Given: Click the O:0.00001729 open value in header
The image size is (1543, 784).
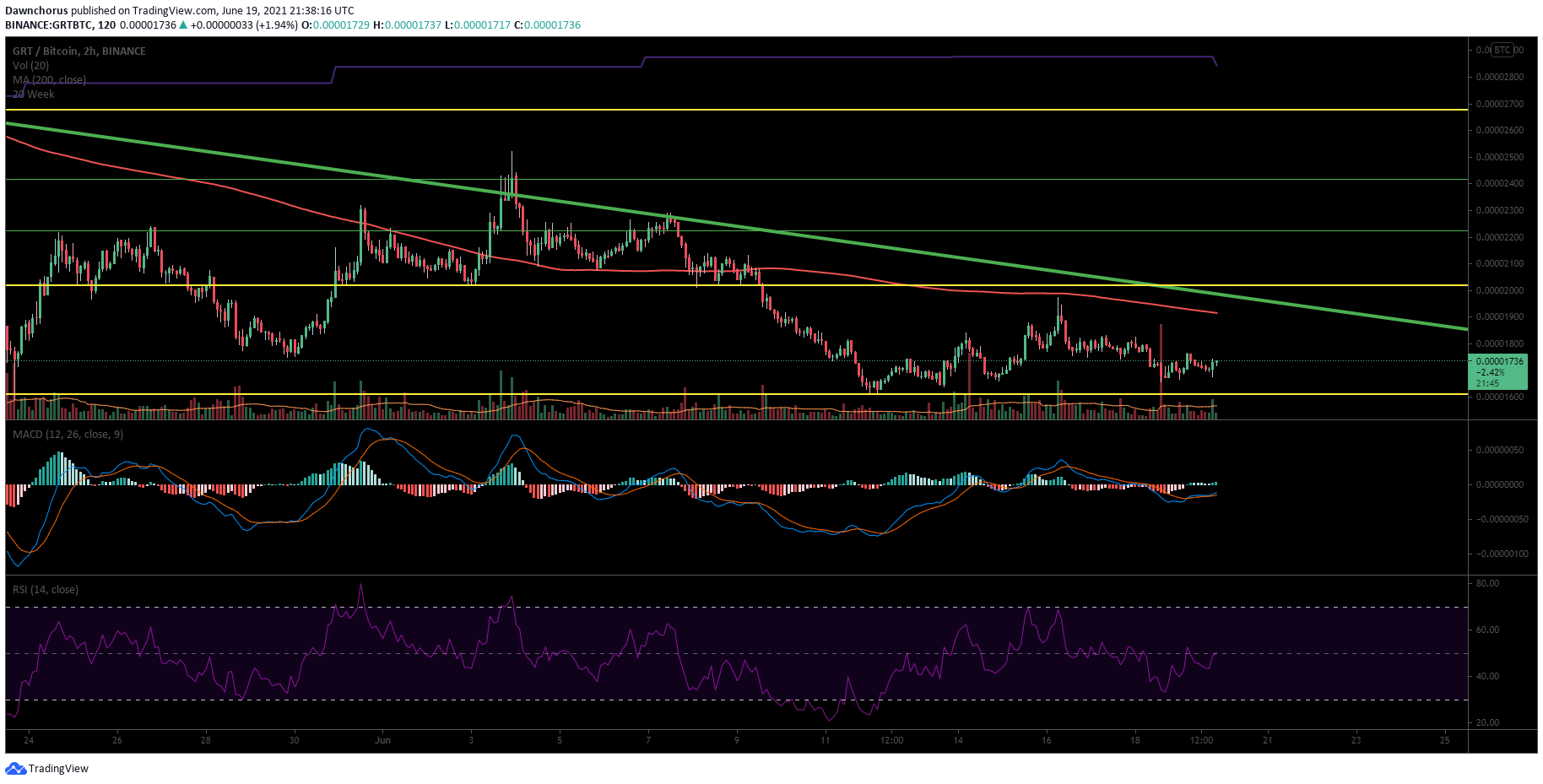Looking at the screenshot, I should coord(335,25).
